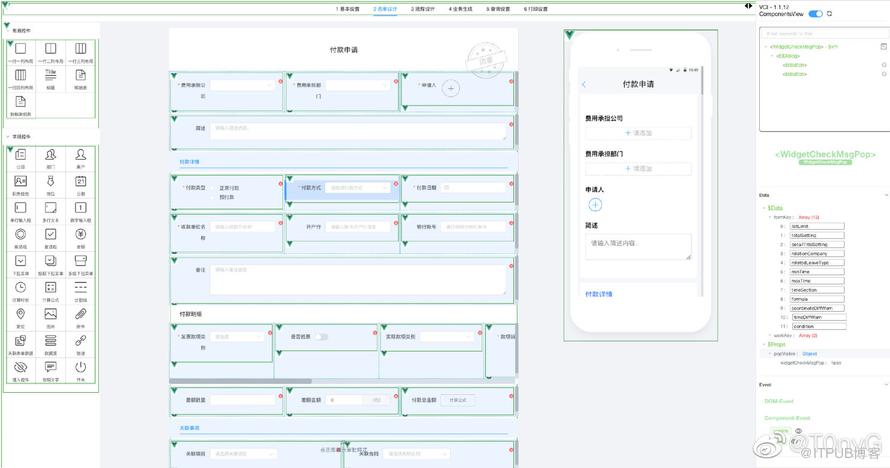
Task: Add the paperclip attachment widget icon
Action: click(81, 314)
